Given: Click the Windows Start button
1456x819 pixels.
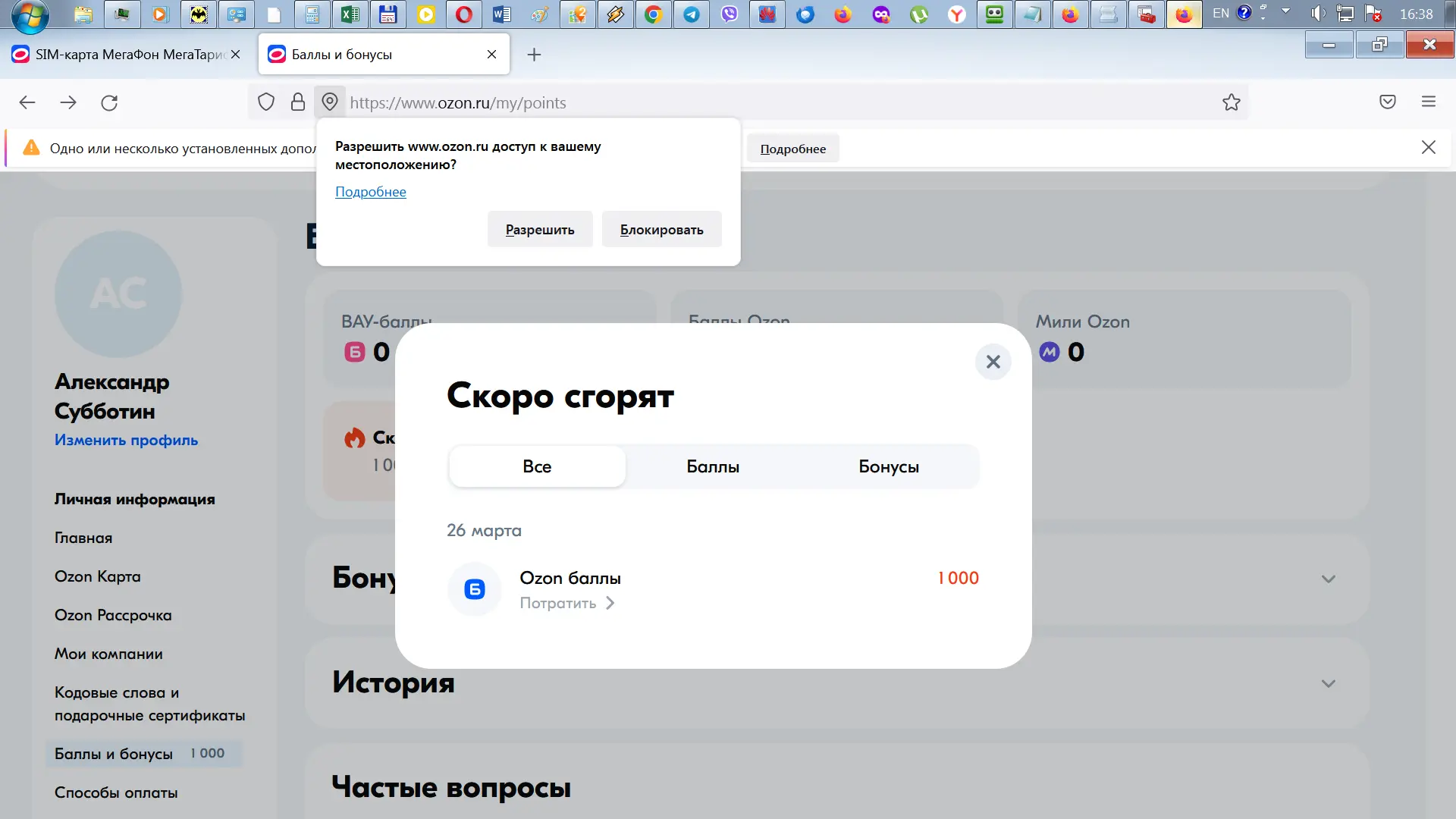Looking at the screenshot, I should click(x=30, y=15).
